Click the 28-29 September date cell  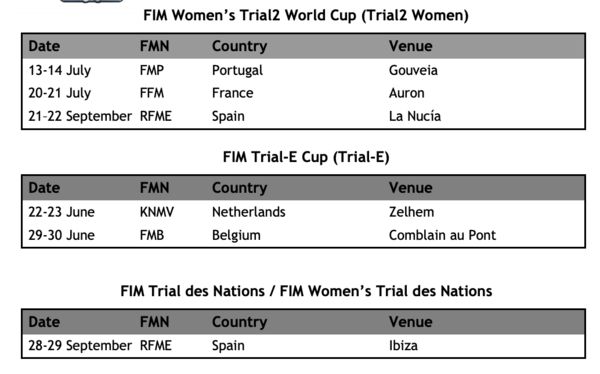click(80, 346)
